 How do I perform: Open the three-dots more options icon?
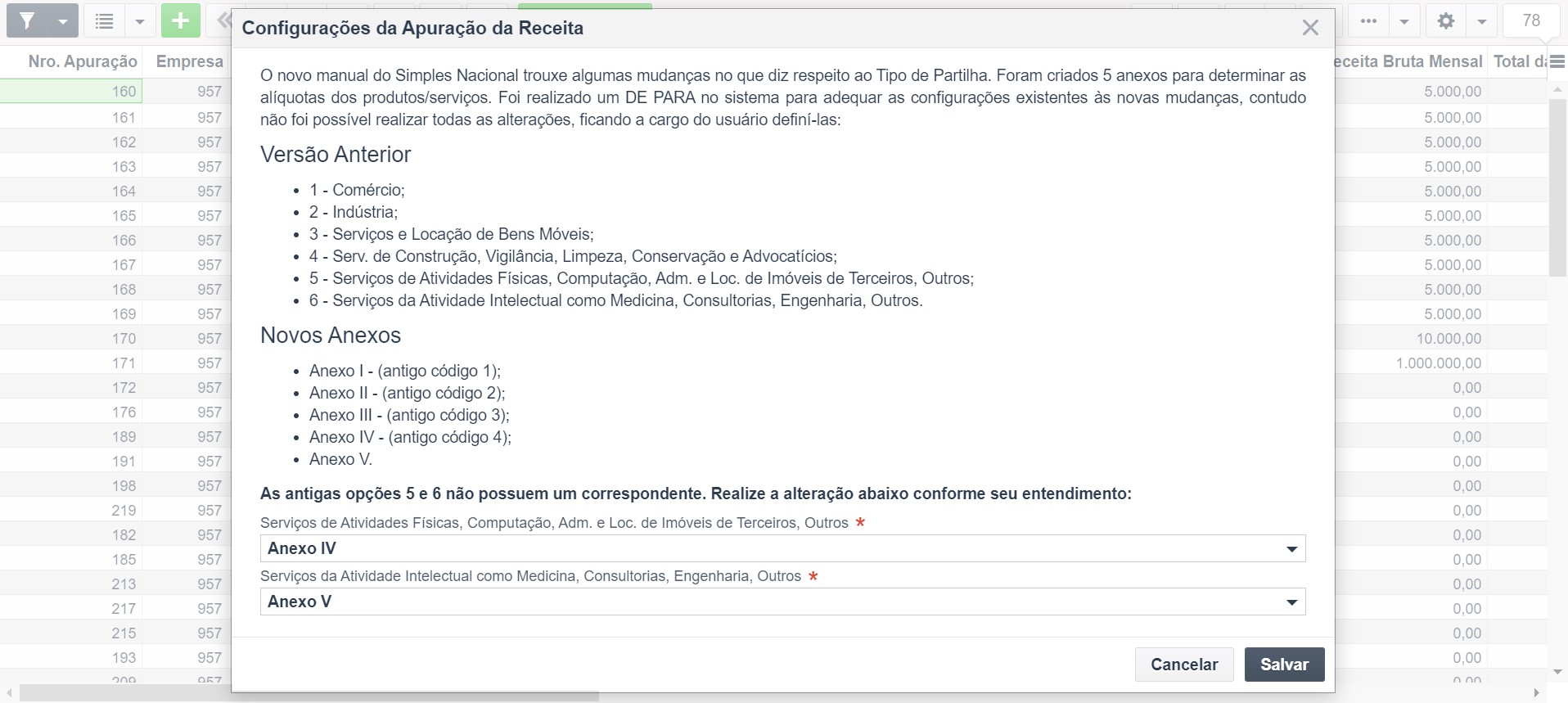pyautogui.click(x=1368, y=21)
